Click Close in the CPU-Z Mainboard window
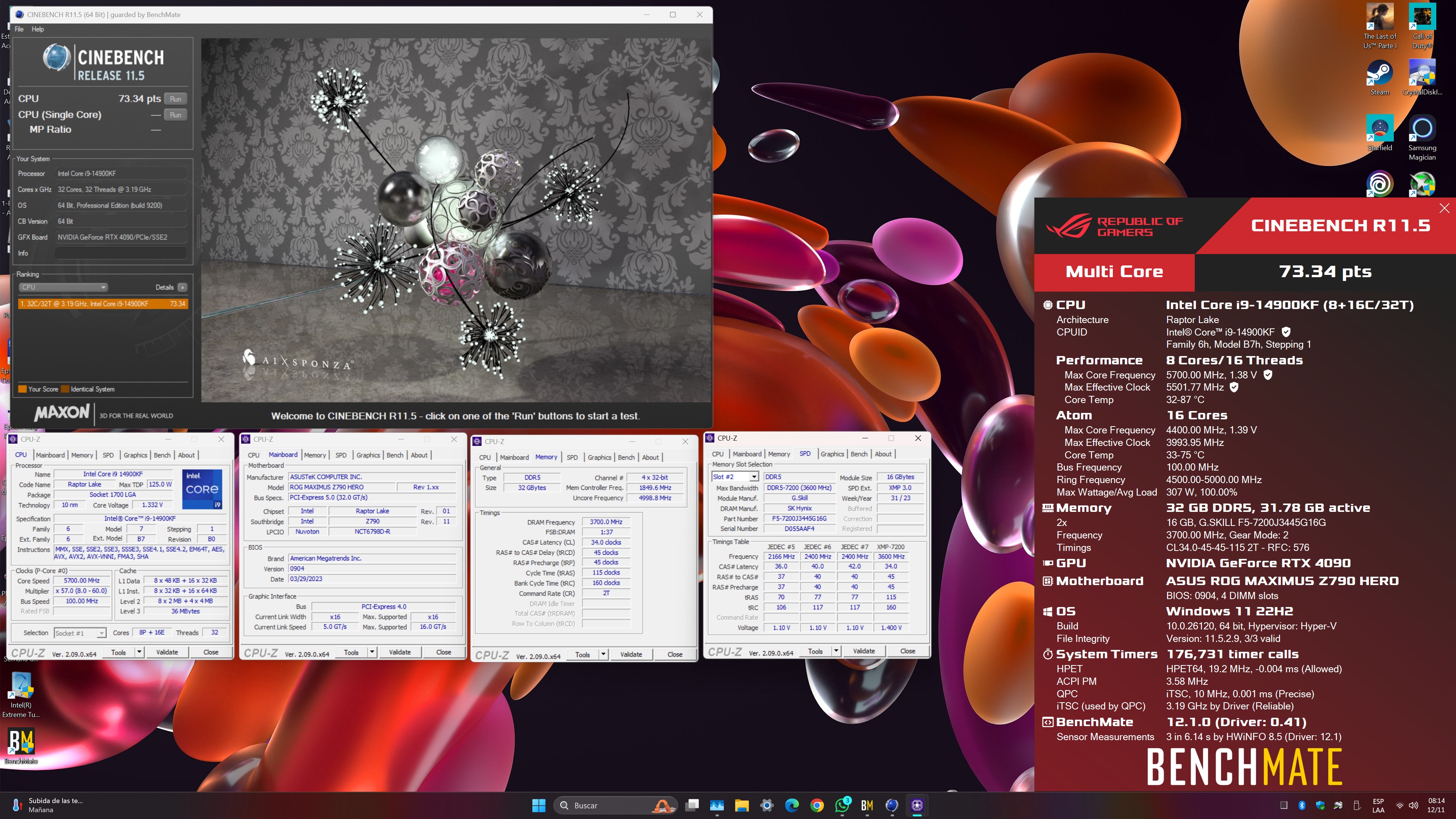The width and height of the screenshot is (1456, 819). pyautogui.click(x=444, y=652)
